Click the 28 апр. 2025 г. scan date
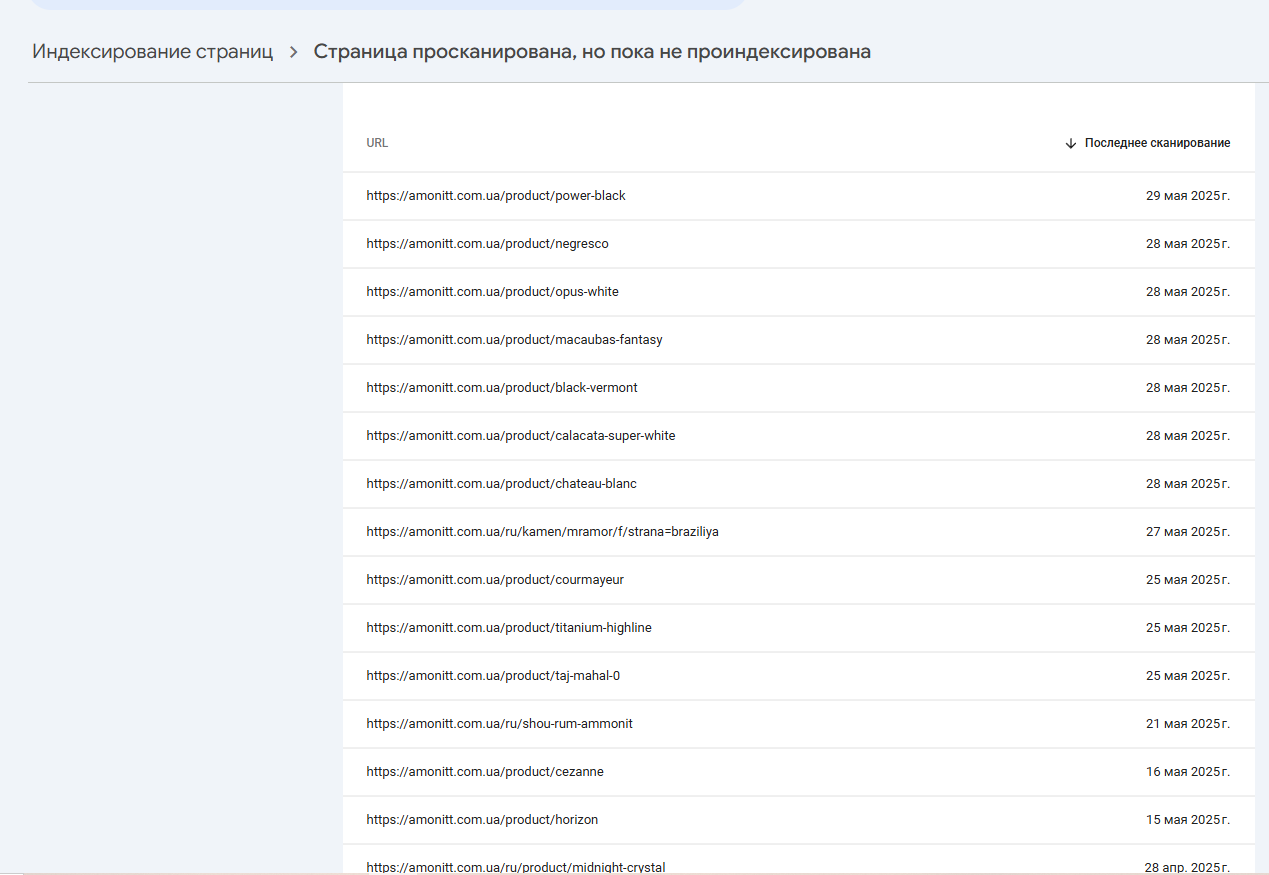The image size is (1269, 875). pos(1187,867)
